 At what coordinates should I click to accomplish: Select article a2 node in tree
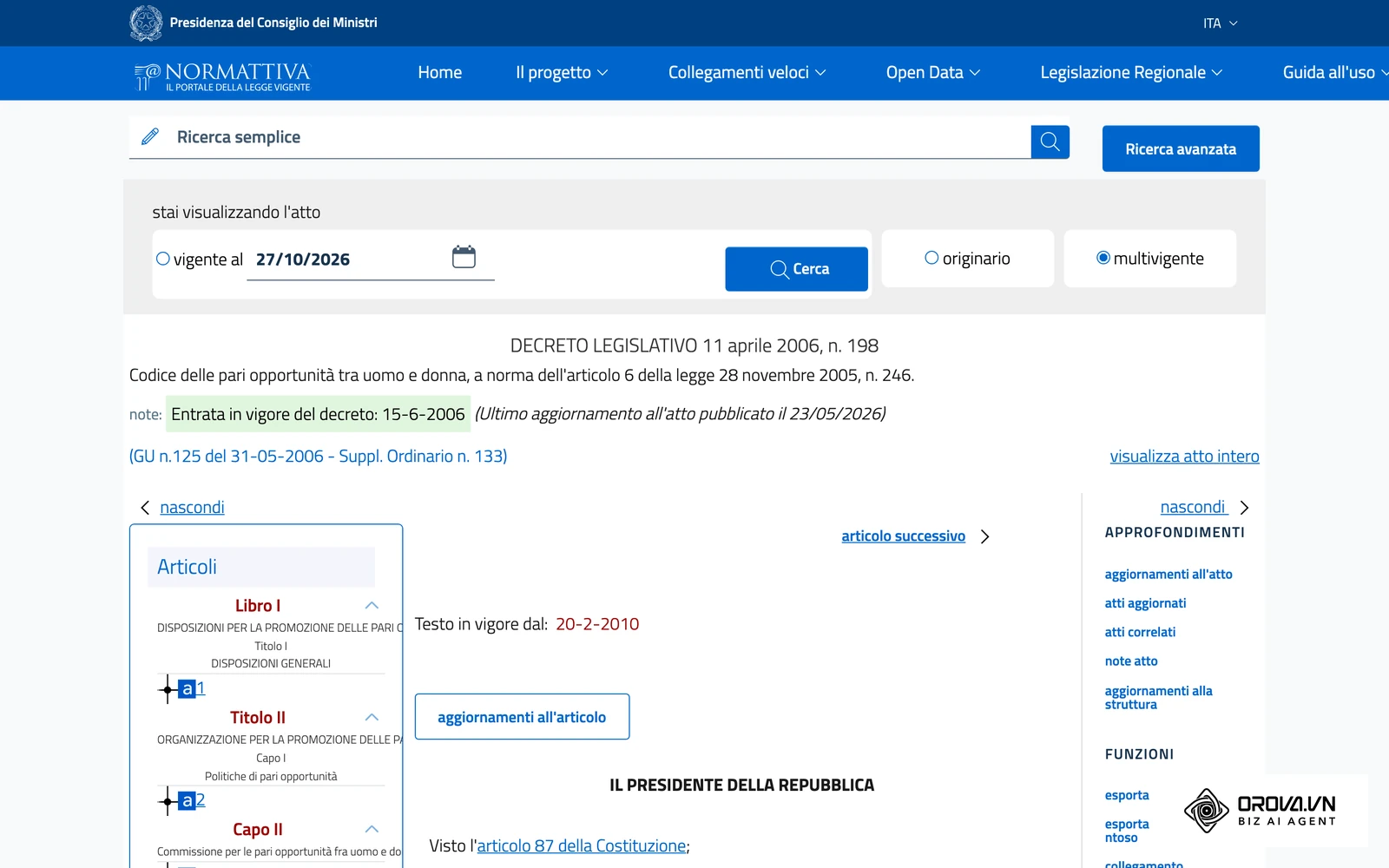point(191,800)
